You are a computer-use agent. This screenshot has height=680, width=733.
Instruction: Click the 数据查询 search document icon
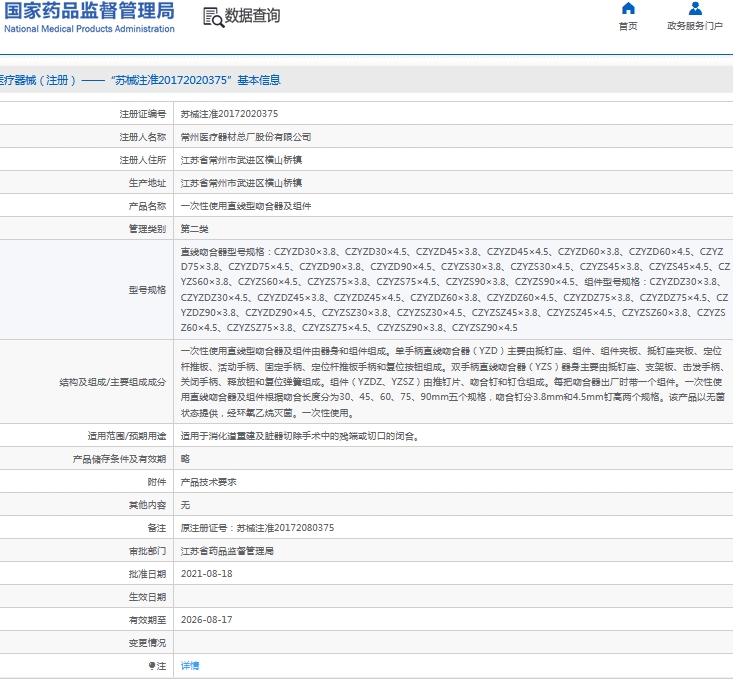point(214,17)
